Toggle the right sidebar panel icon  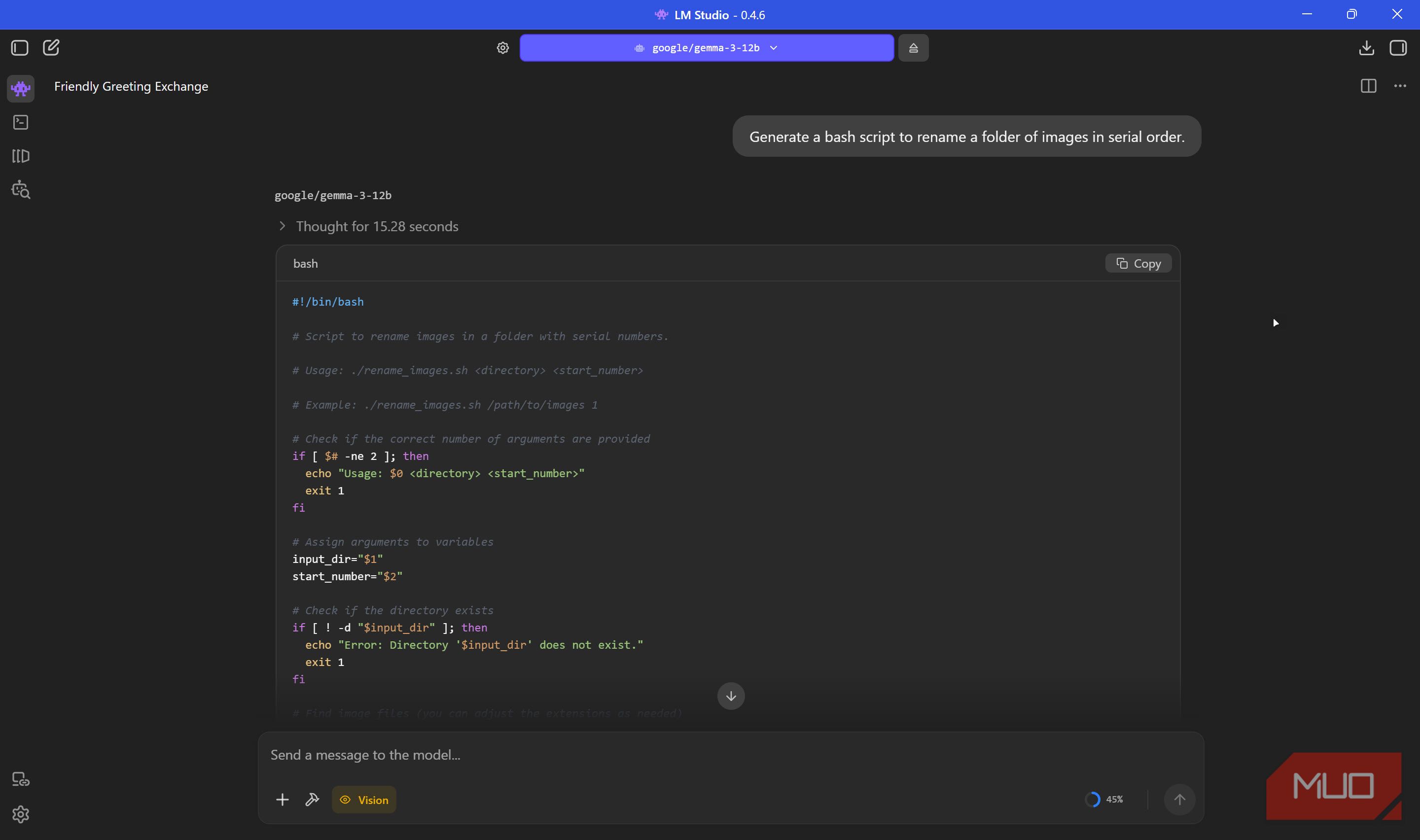pos(1398,48)
